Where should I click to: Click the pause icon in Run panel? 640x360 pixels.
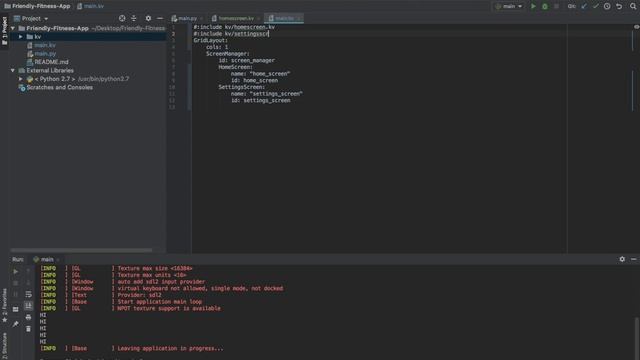pyautogui.click(x=16, y=294)
